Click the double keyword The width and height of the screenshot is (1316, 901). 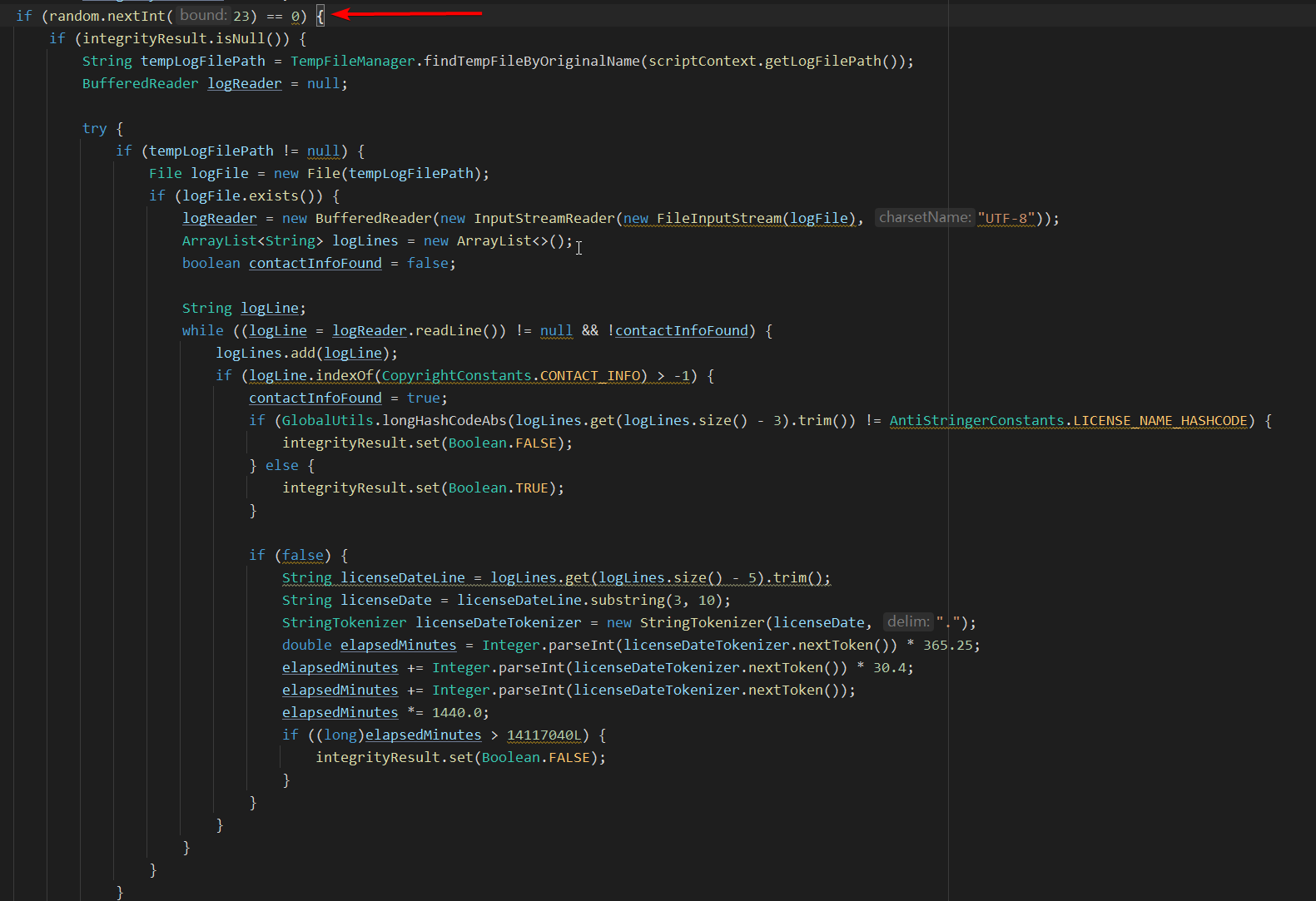click(x=307, y=645)
